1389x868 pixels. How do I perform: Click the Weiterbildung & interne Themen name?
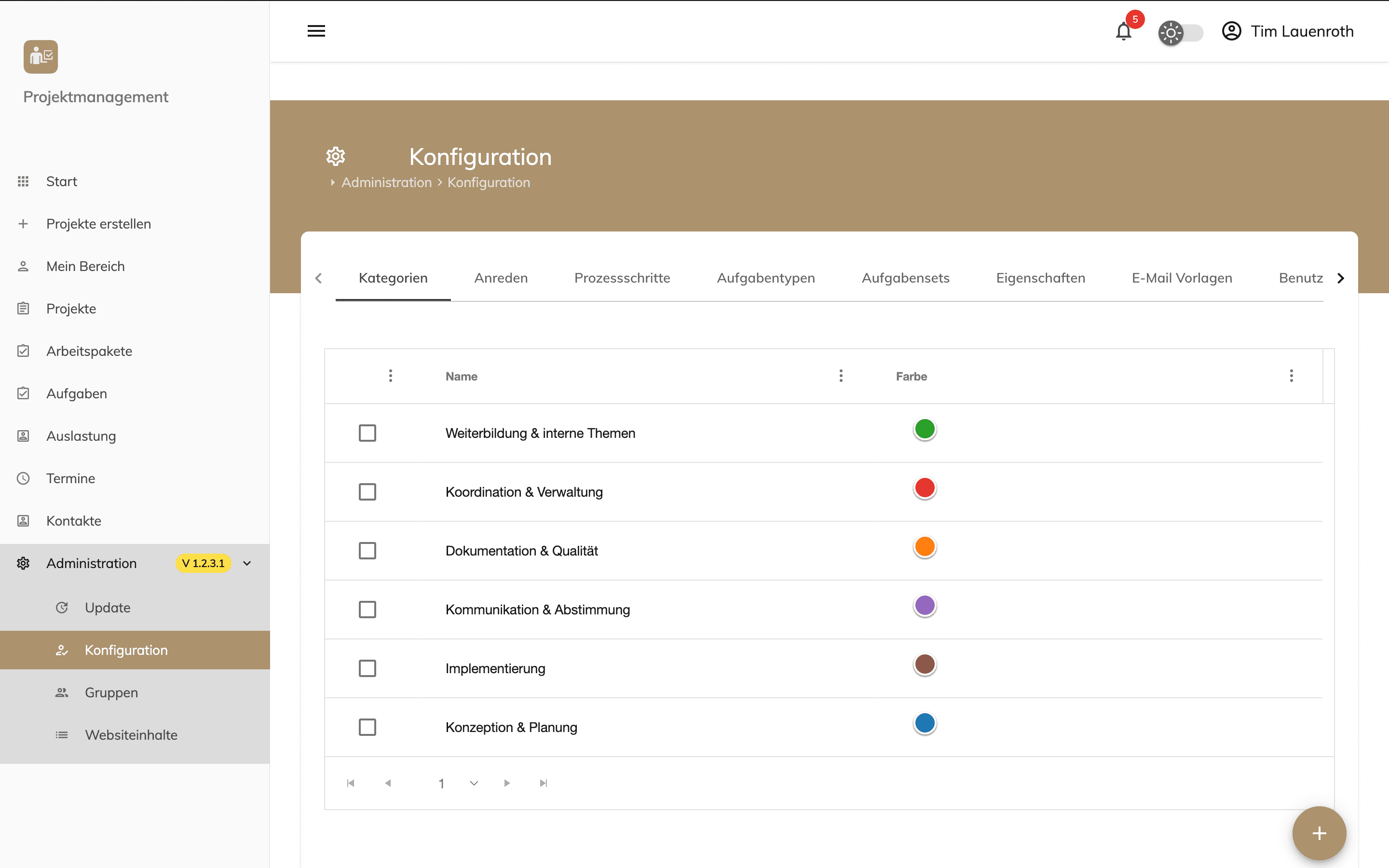(540, 434)
